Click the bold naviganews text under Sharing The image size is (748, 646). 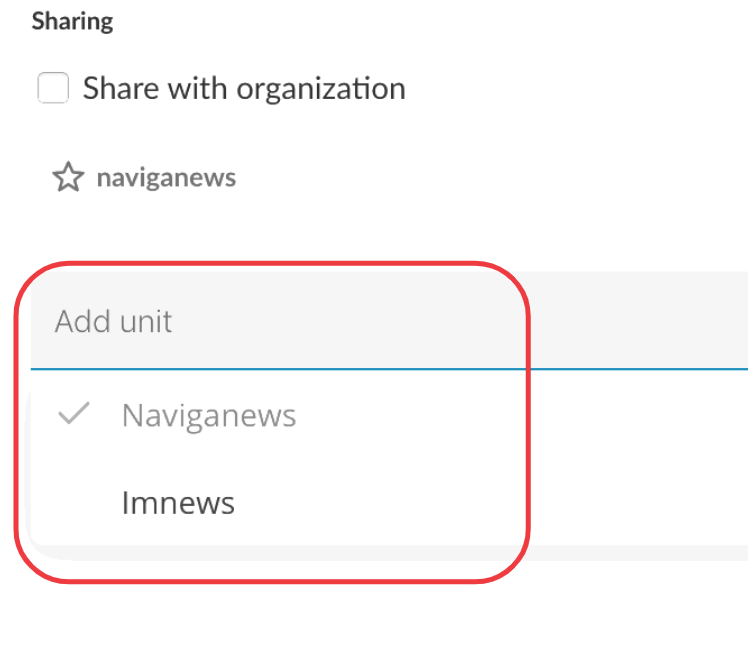(166, 179)
